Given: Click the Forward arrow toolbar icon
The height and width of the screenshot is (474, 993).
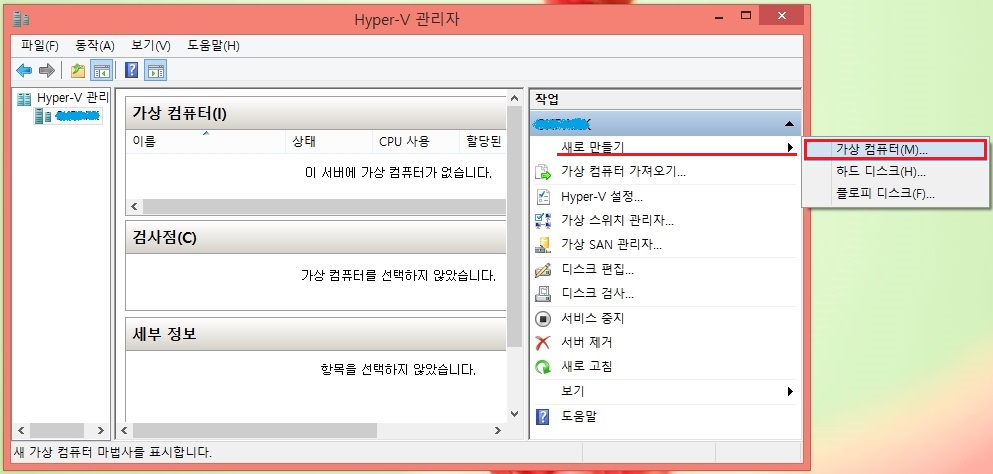Looking at the screenshot, I should [x=47, y=70].
